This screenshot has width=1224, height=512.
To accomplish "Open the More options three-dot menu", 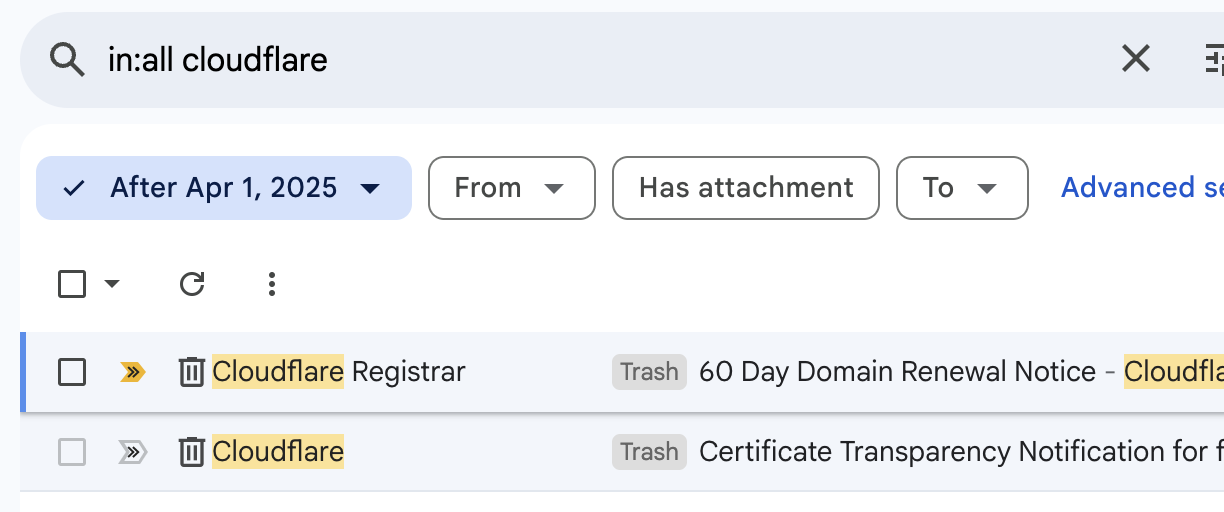I will tap(272, 285).
